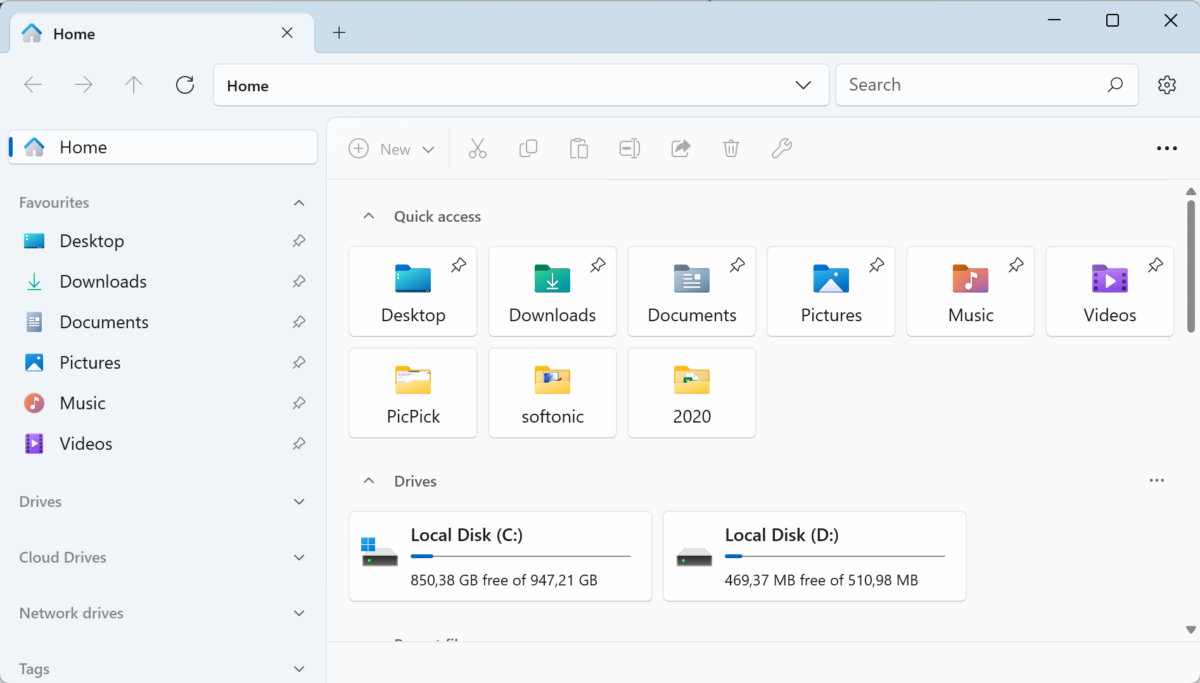This screenshot has width=1200, height=683.
Task: Pin the Desktop Quick access card
Action: coord(458,265)
